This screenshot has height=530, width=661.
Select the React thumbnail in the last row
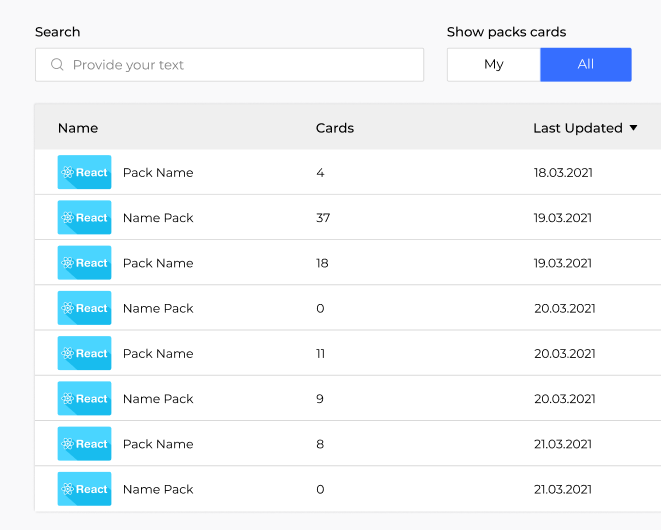[84, 489]
